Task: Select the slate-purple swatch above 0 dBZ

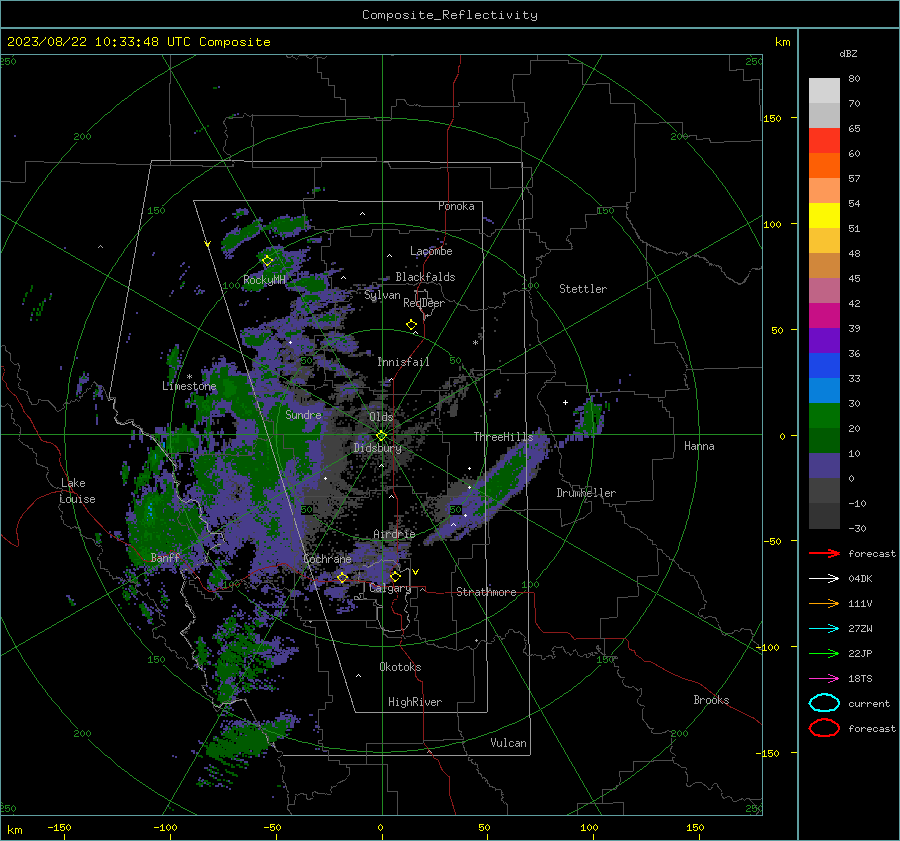Action: click(824, 466)
